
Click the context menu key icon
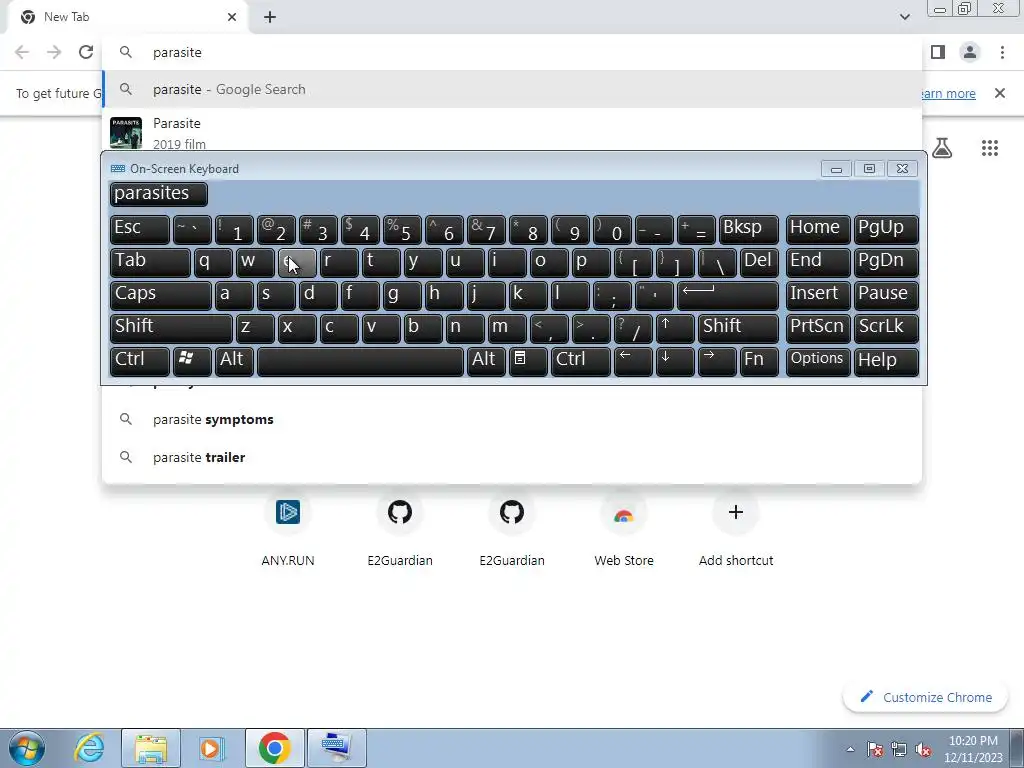[x=528, y=361]
